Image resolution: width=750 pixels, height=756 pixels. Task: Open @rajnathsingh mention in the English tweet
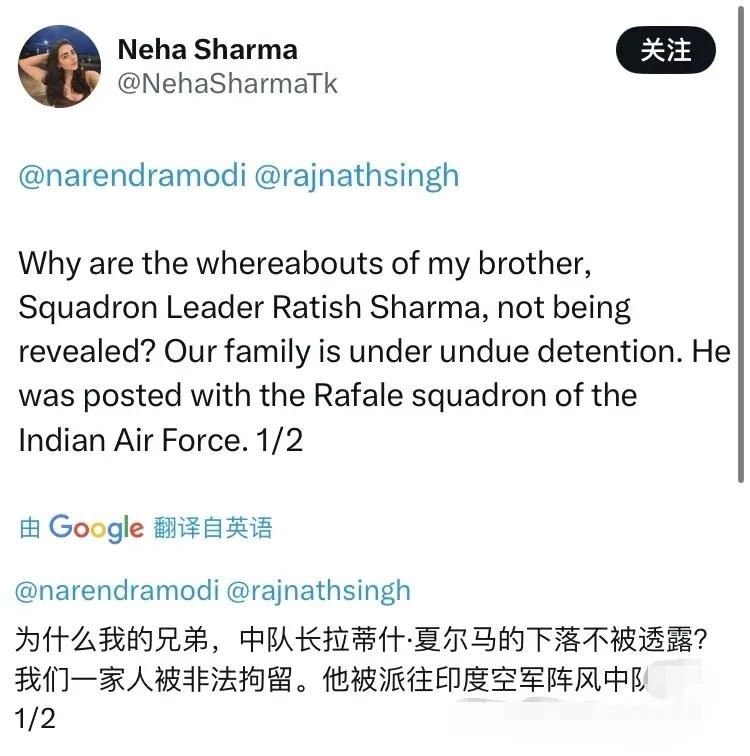357,176
